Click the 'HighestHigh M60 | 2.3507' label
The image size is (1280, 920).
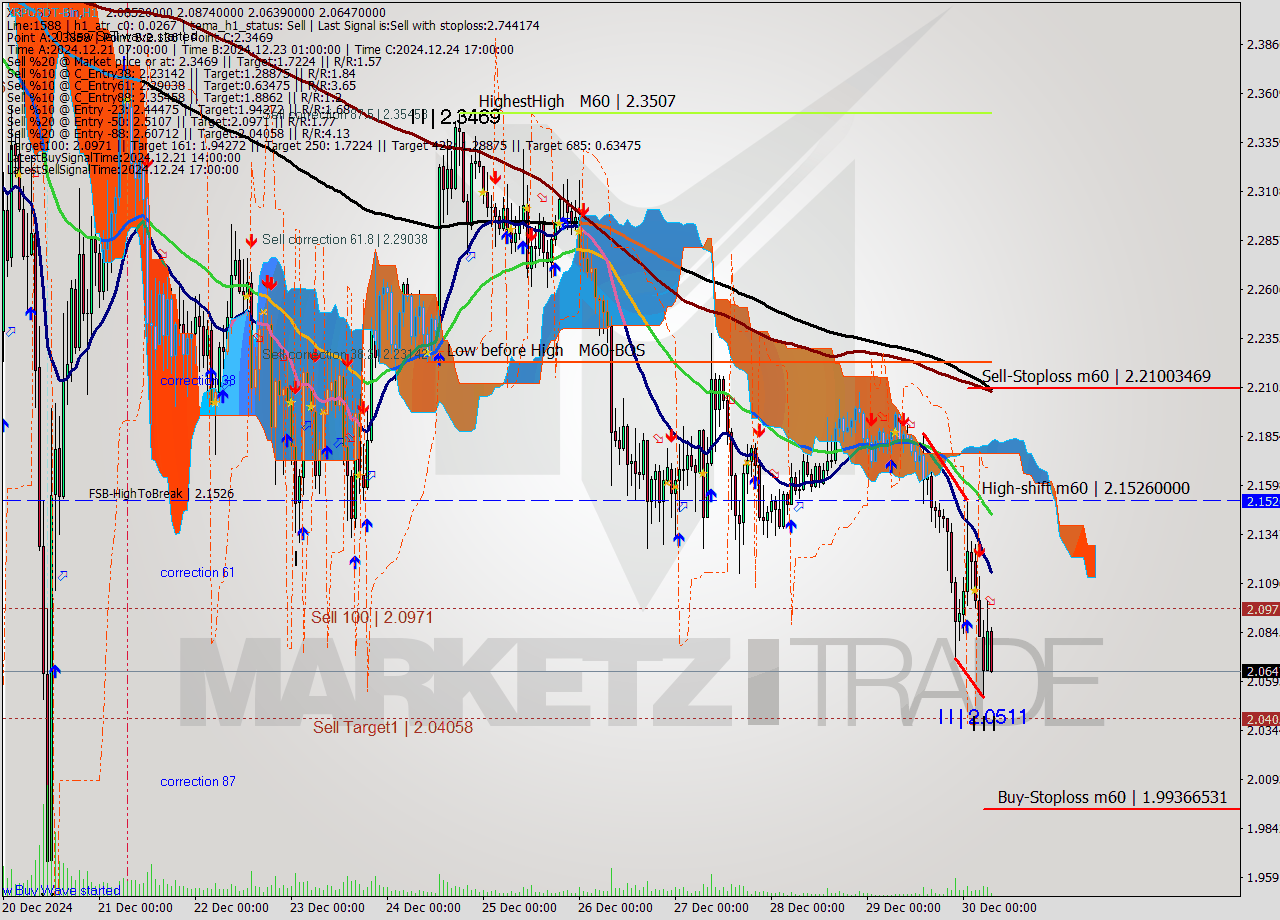point(577,101)
